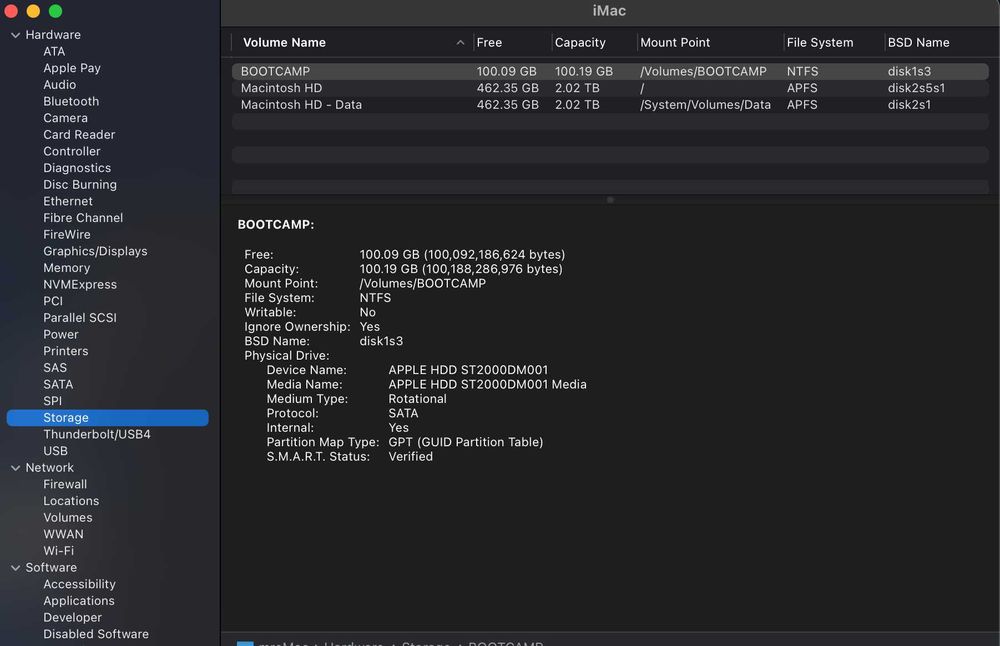
Task: Sort by Volume Name column header
Action: pyautogui.click(x=284, y=43)
